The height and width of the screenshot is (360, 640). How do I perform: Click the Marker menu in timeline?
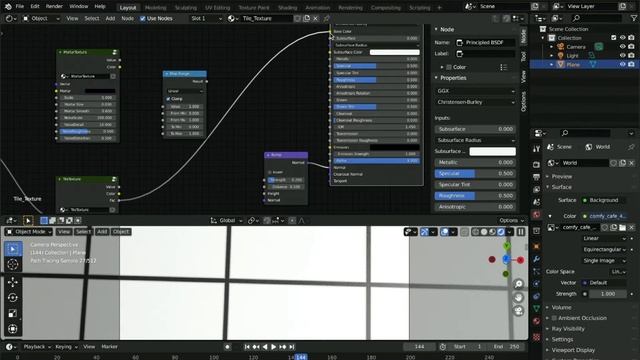coord(109,347)
